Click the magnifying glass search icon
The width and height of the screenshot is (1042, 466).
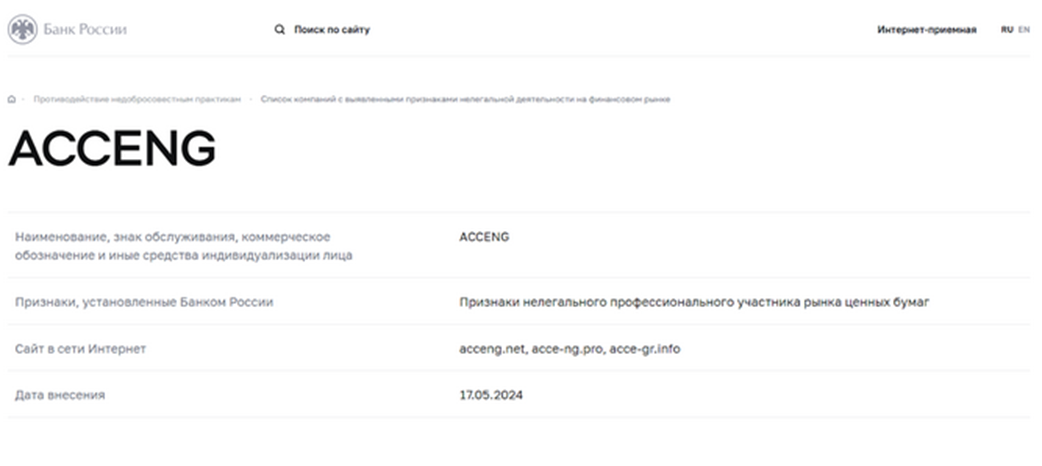pyautogui.click(x=280, y=30)
